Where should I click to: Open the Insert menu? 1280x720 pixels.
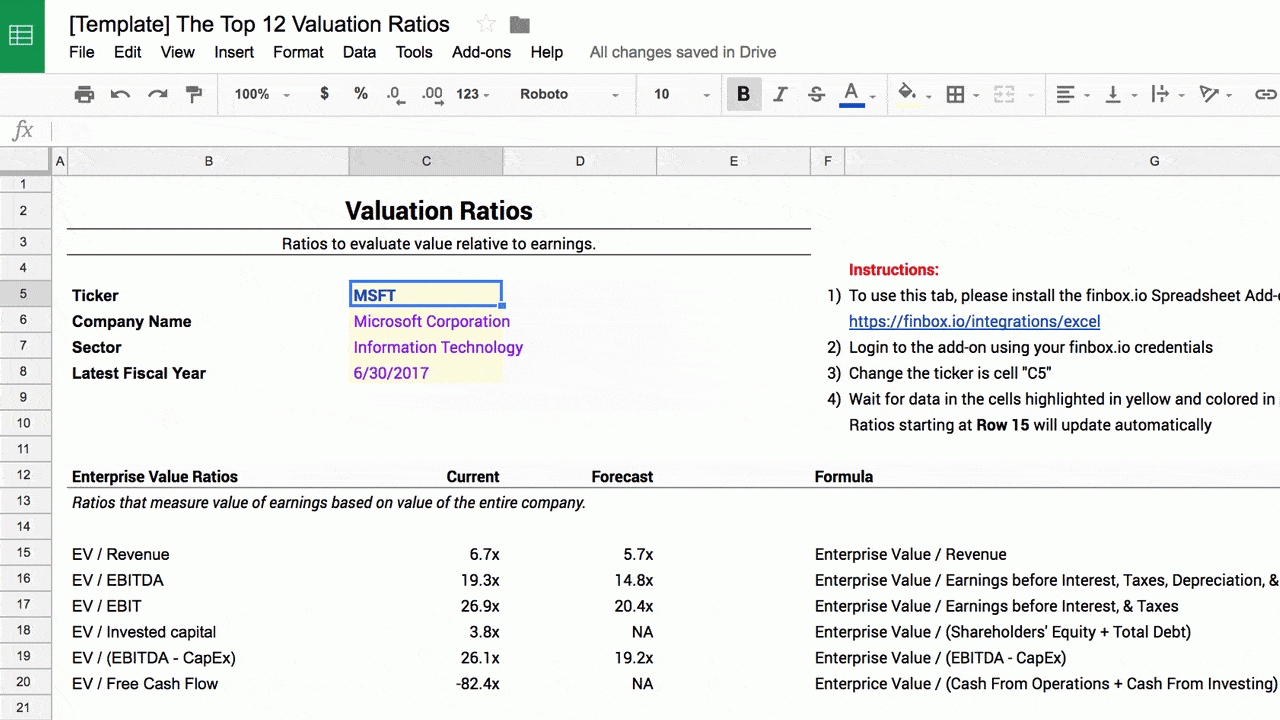tap(234, 52)
